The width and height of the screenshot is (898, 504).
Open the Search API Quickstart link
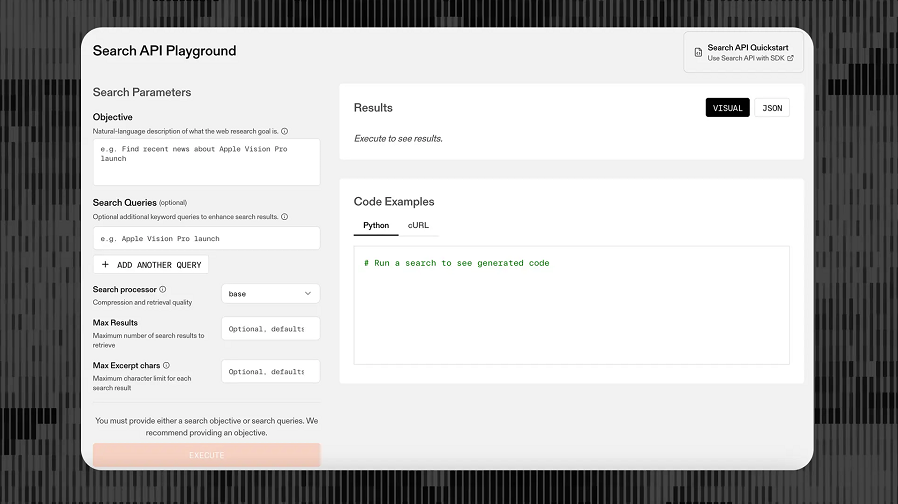click(743, 52)
